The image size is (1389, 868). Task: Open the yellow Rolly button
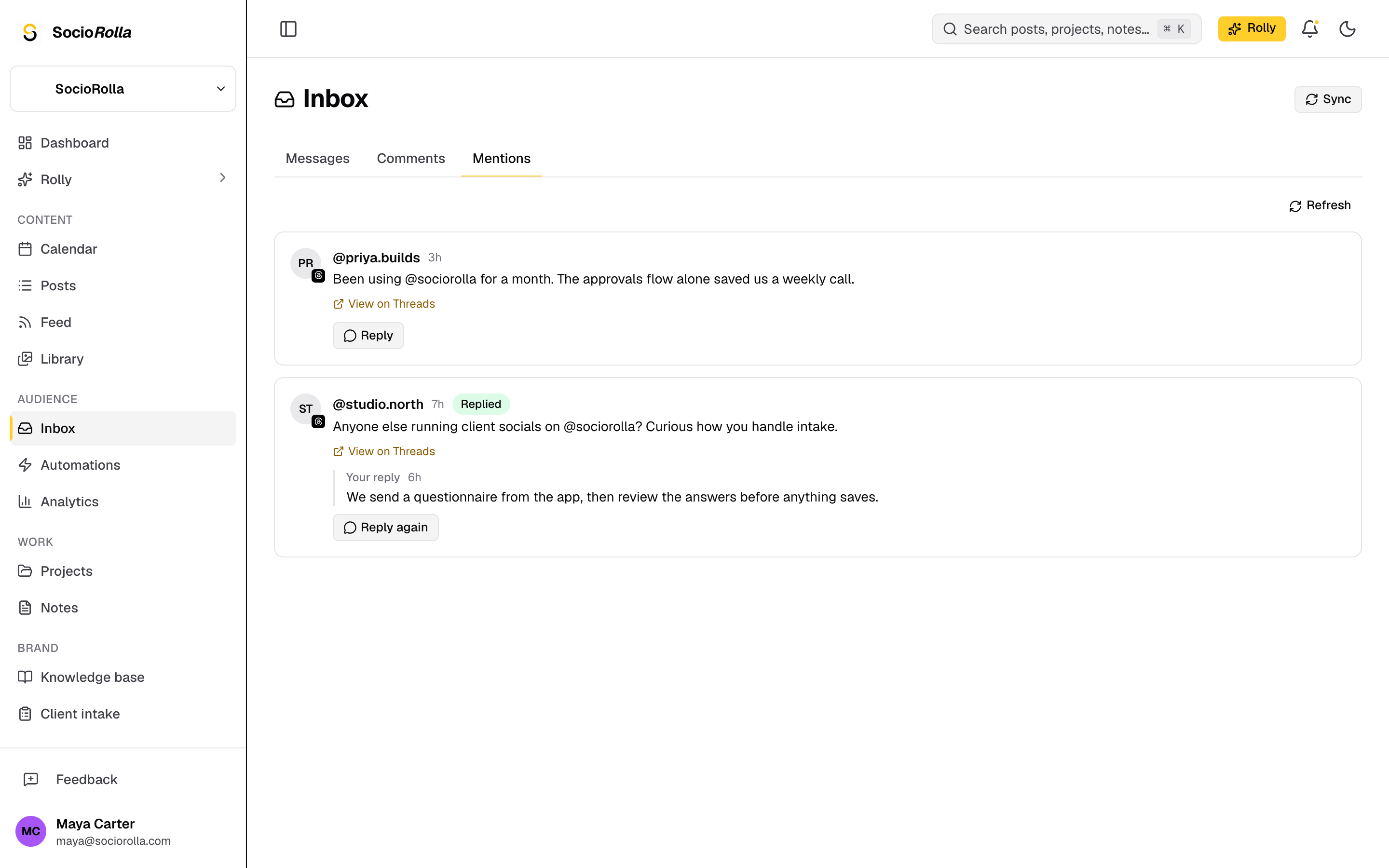[1251, 29]
